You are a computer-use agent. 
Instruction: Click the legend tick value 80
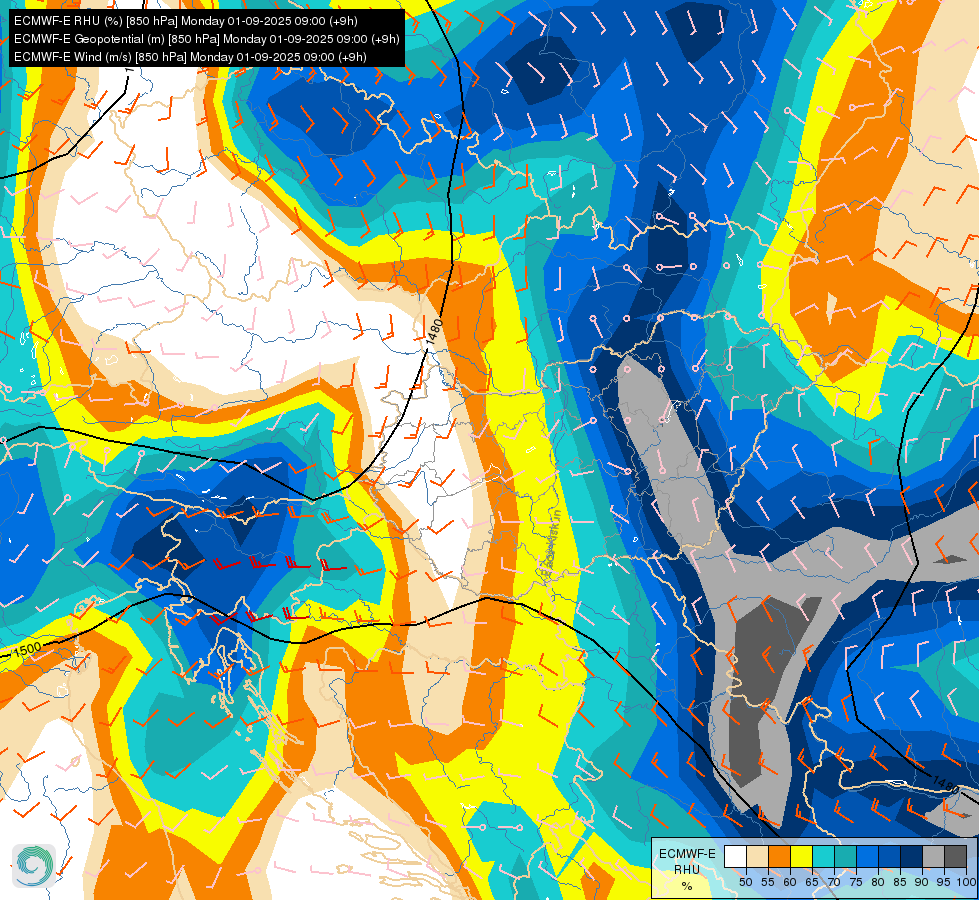point(878,882)
